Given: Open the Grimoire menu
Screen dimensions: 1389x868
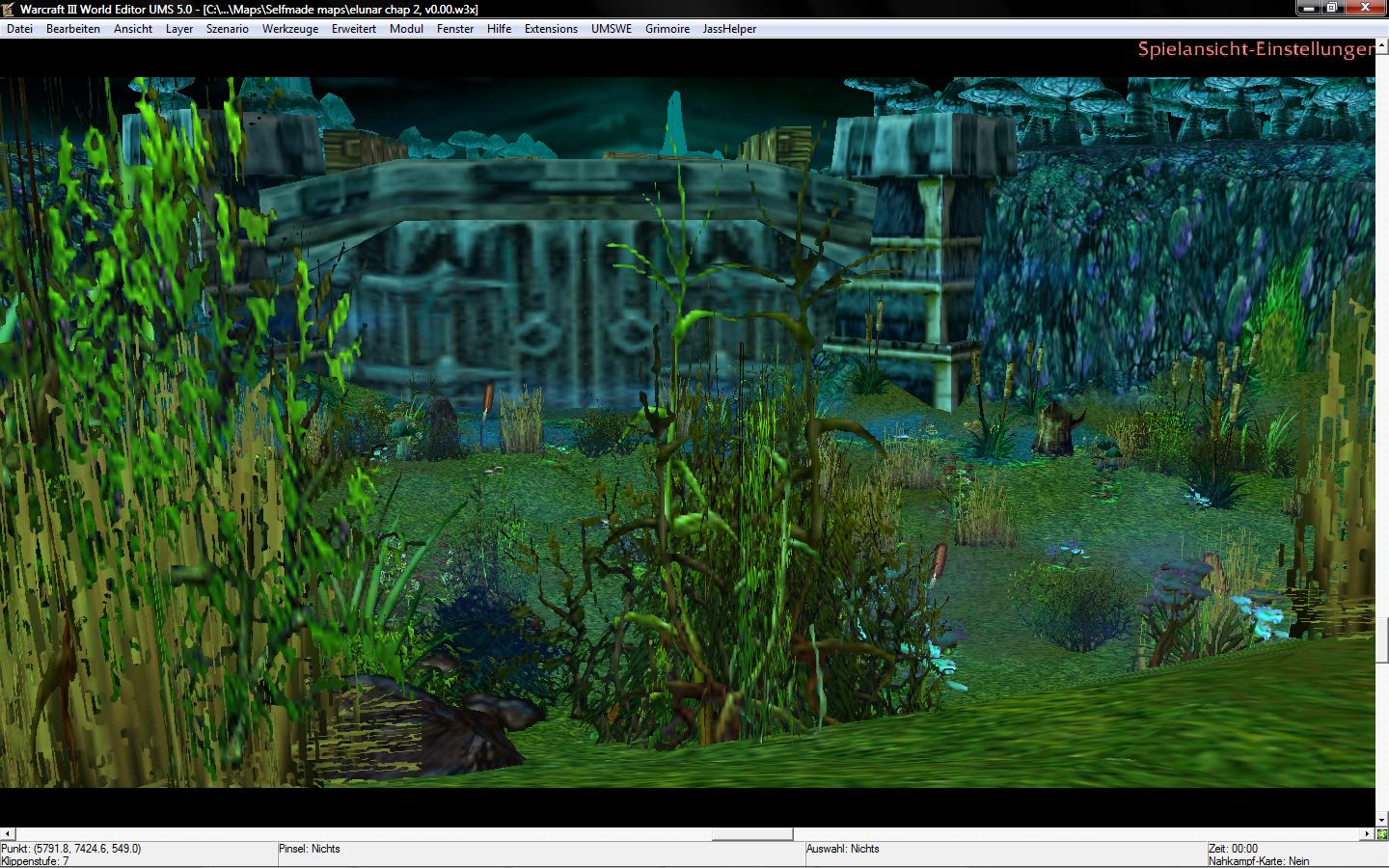Looking at the screenshot, I should [x=667, y=29].
